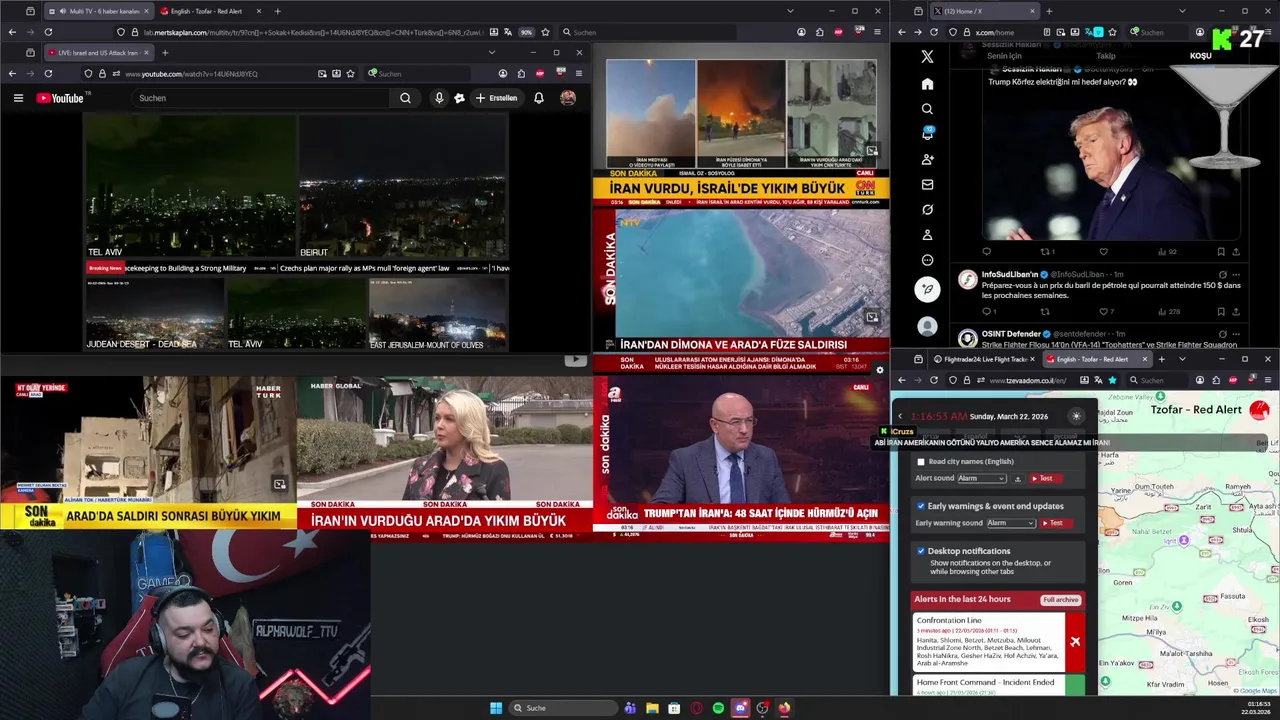The image size is (1280, 720).
Task: Switch to X Takip tab
Action: pyautogui.click(x=1106, y=56)
